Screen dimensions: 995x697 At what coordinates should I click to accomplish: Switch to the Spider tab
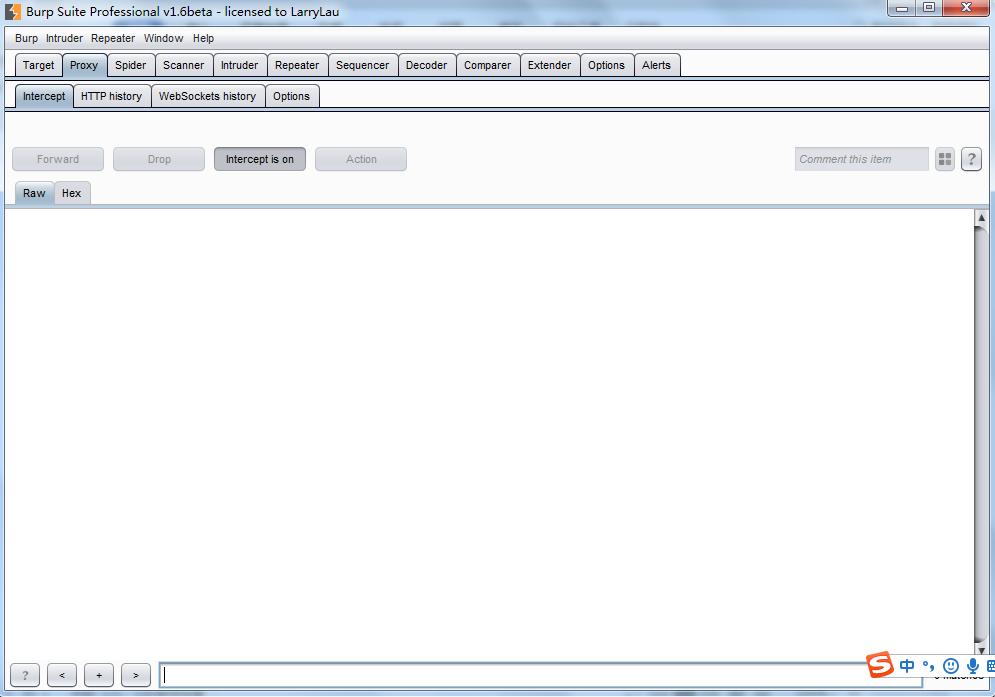(131, 65)
